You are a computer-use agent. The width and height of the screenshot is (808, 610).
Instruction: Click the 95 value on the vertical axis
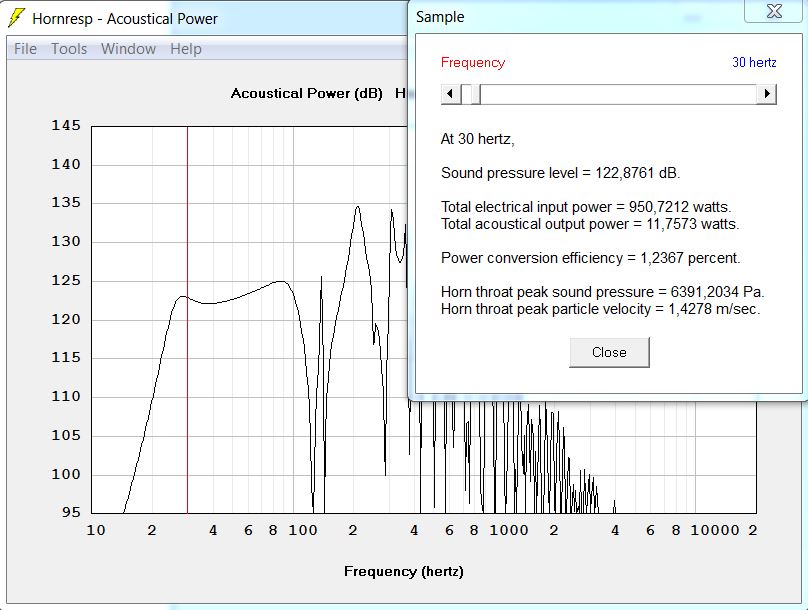coord(71,512)
